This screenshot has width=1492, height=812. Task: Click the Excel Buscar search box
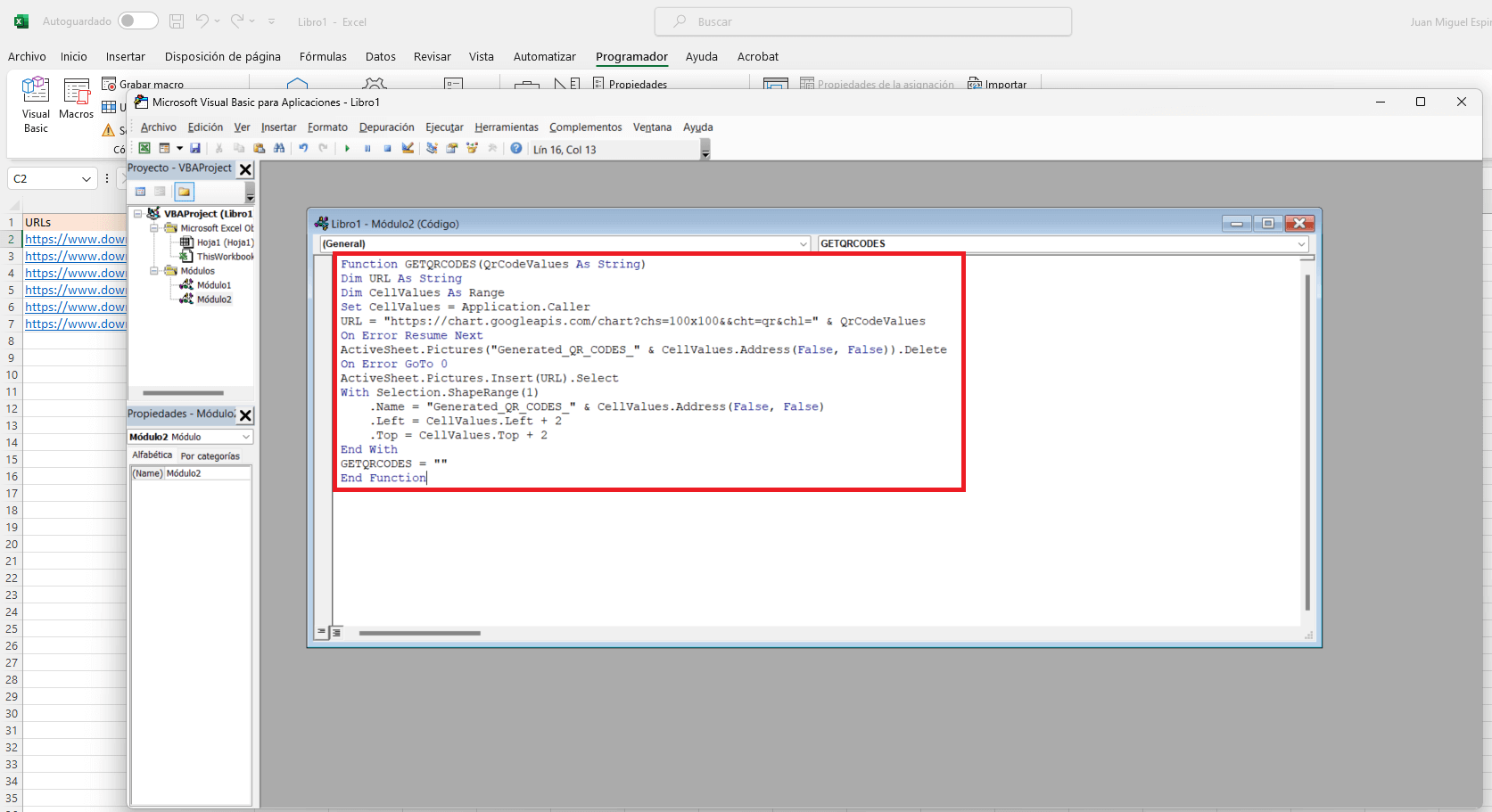pyautogui.click(x=863, y=21)
